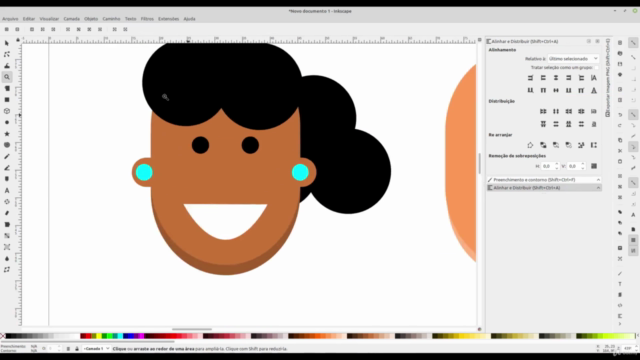Distribute centers equidistantly horizontally

point(556,111)
